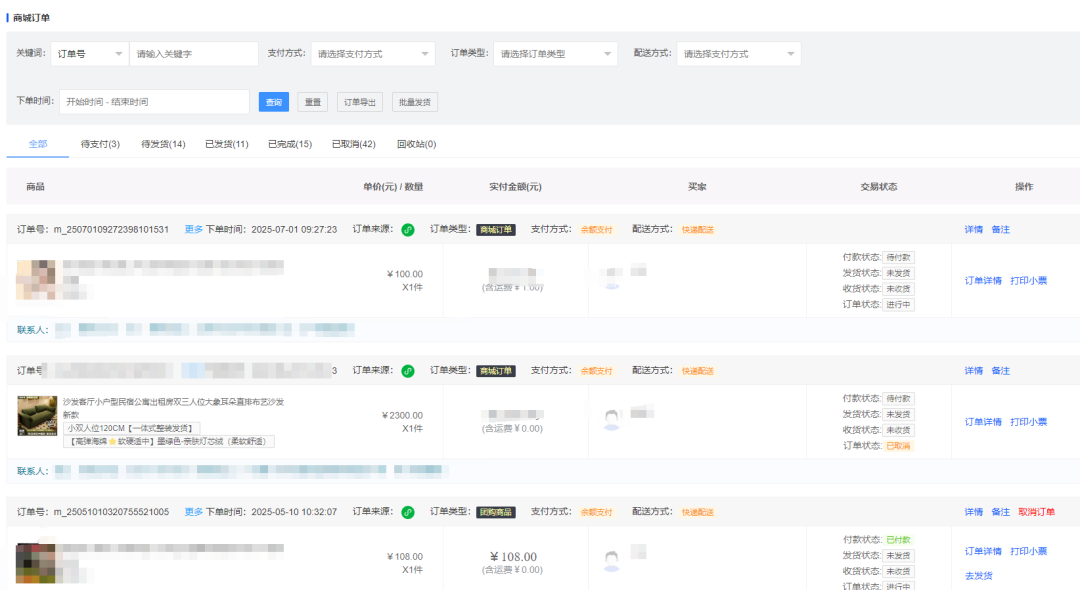
Task: Switch to the 已取消(42) tab
Action: click(347, 143)
